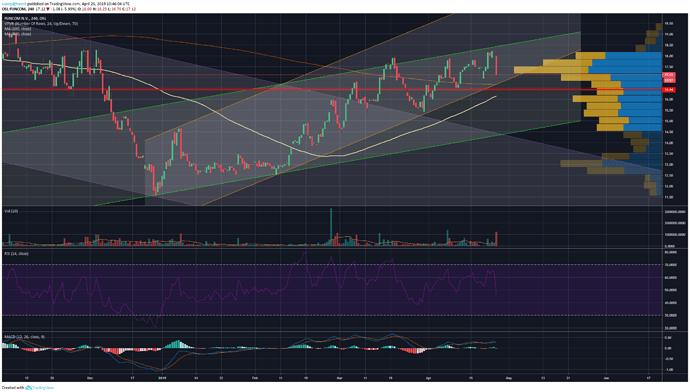Click the Vol (20) pane label
The image size is (690, 392).
coord(11,211)
